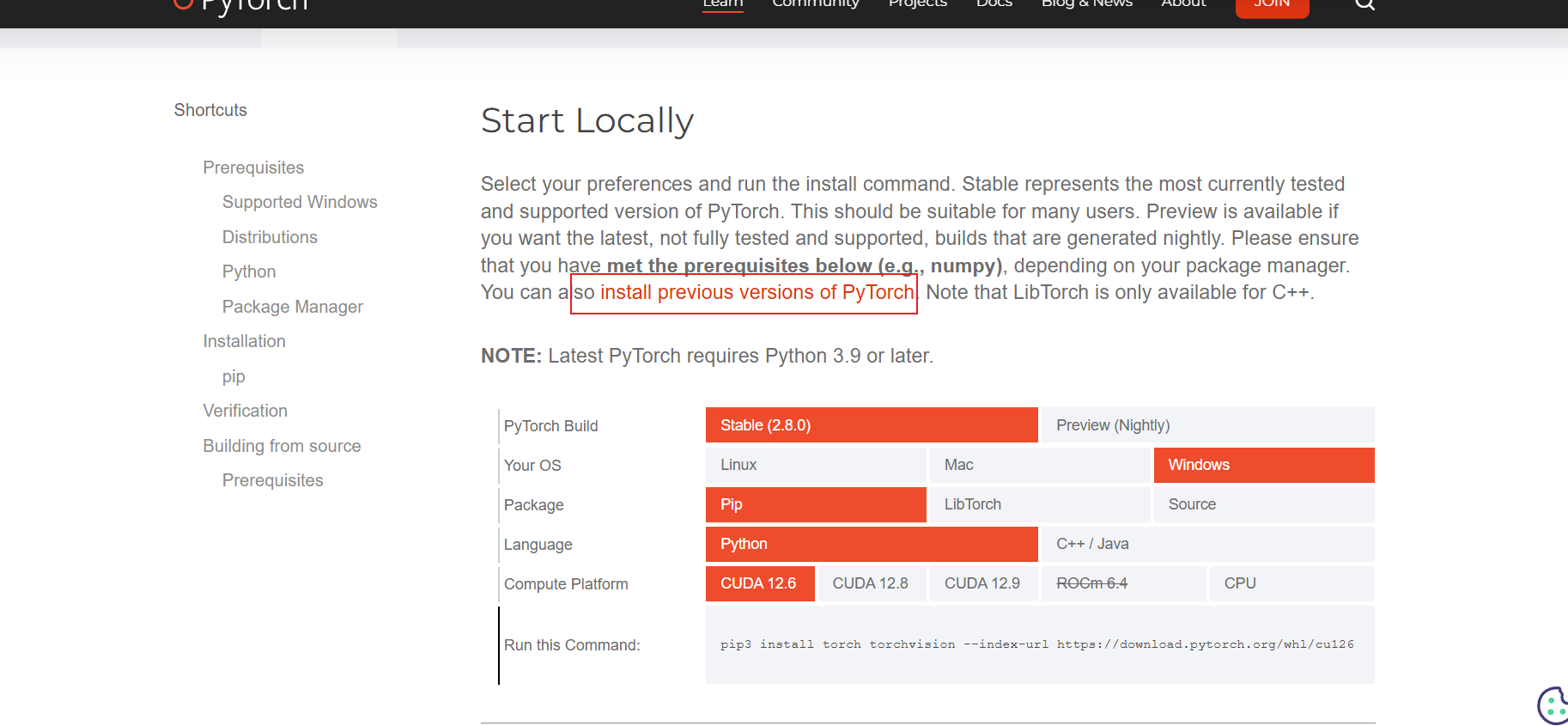Viewport: 1568px width, 726px height.
Task: Open Prerequisites under Building from source
Action: [x=273, y=480]
